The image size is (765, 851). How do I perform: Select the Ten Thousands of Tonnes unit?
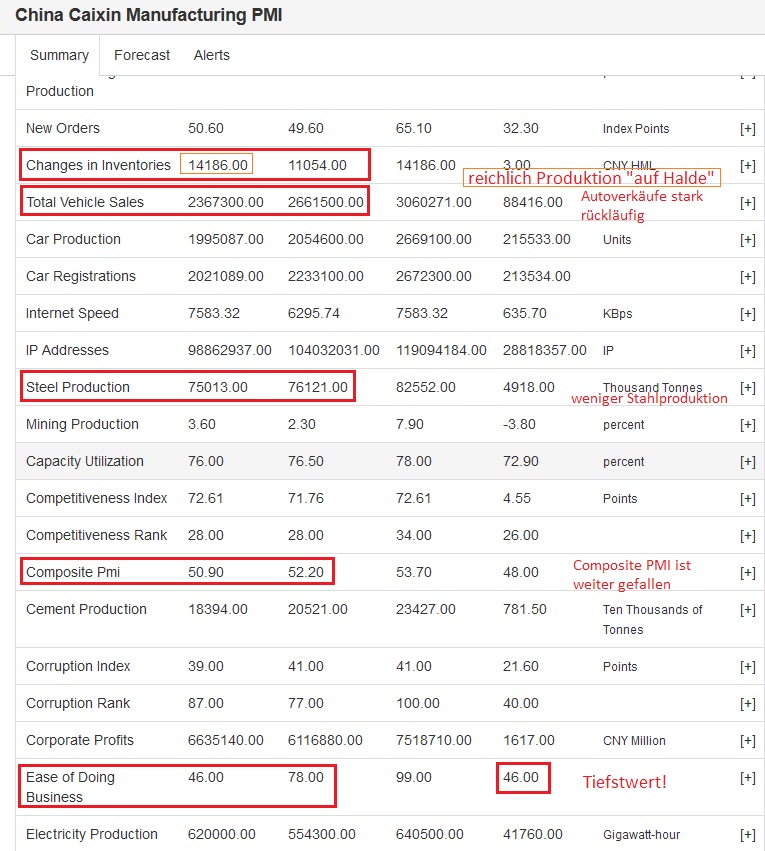(653, 619)
